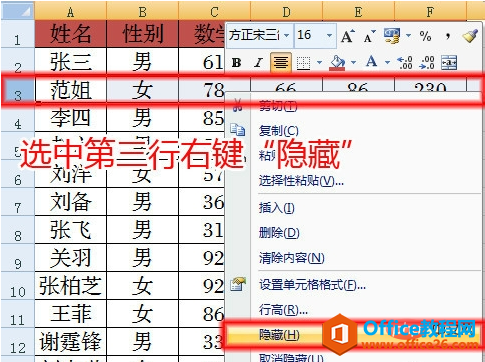Click cell containing 谢霆锋
Screen dimensions: 485x362
tap(70, 342)
